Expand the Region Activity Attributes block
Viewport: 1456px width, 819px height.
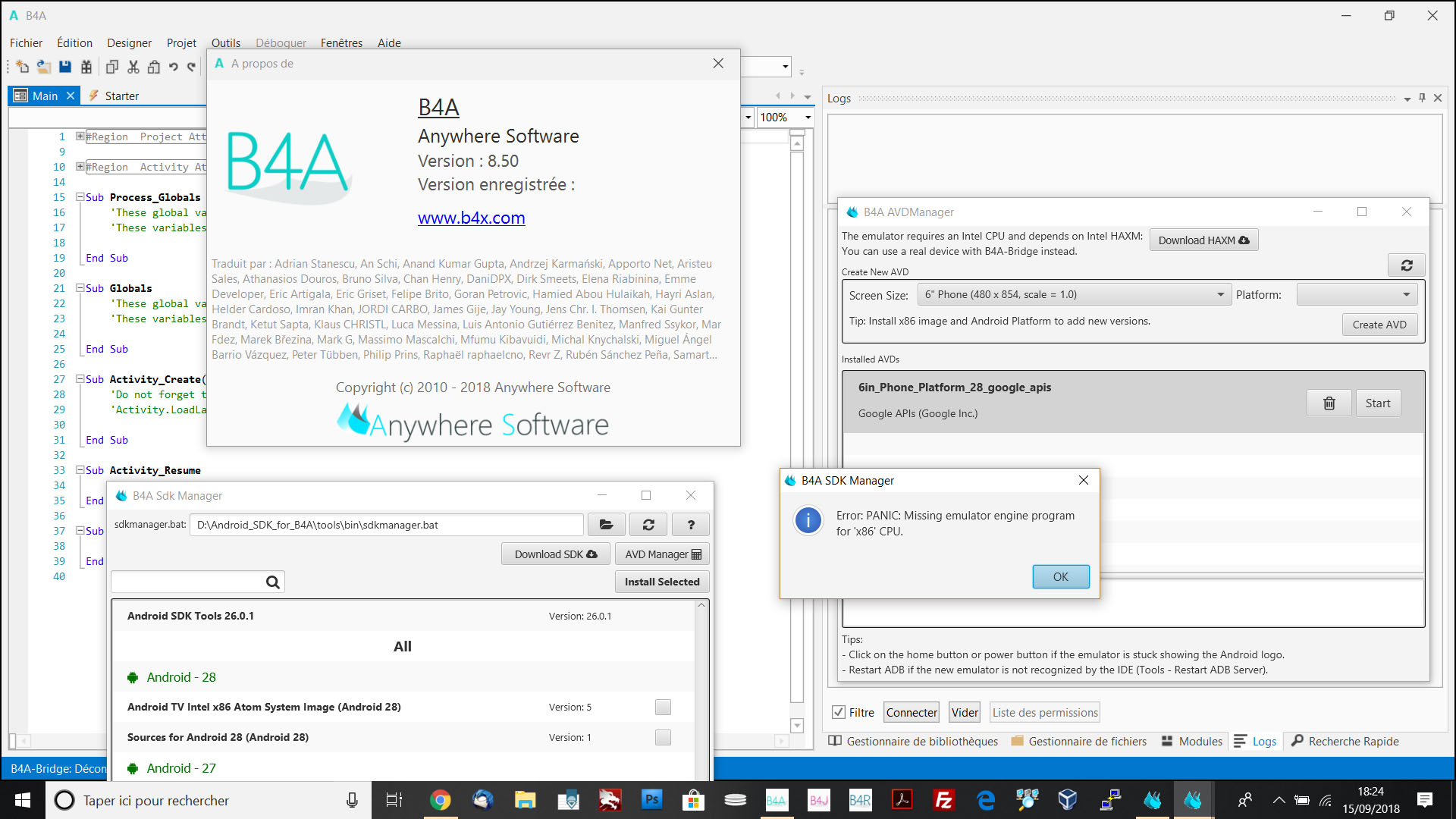click(x=80, y=167)
